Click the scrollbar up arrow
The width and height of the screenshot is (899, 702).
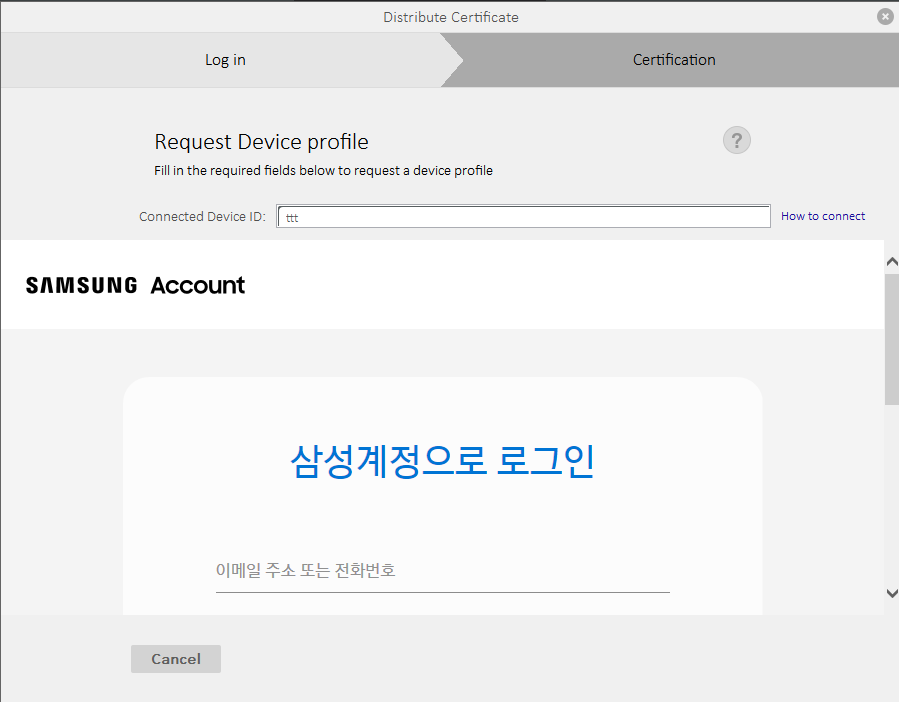892,262
